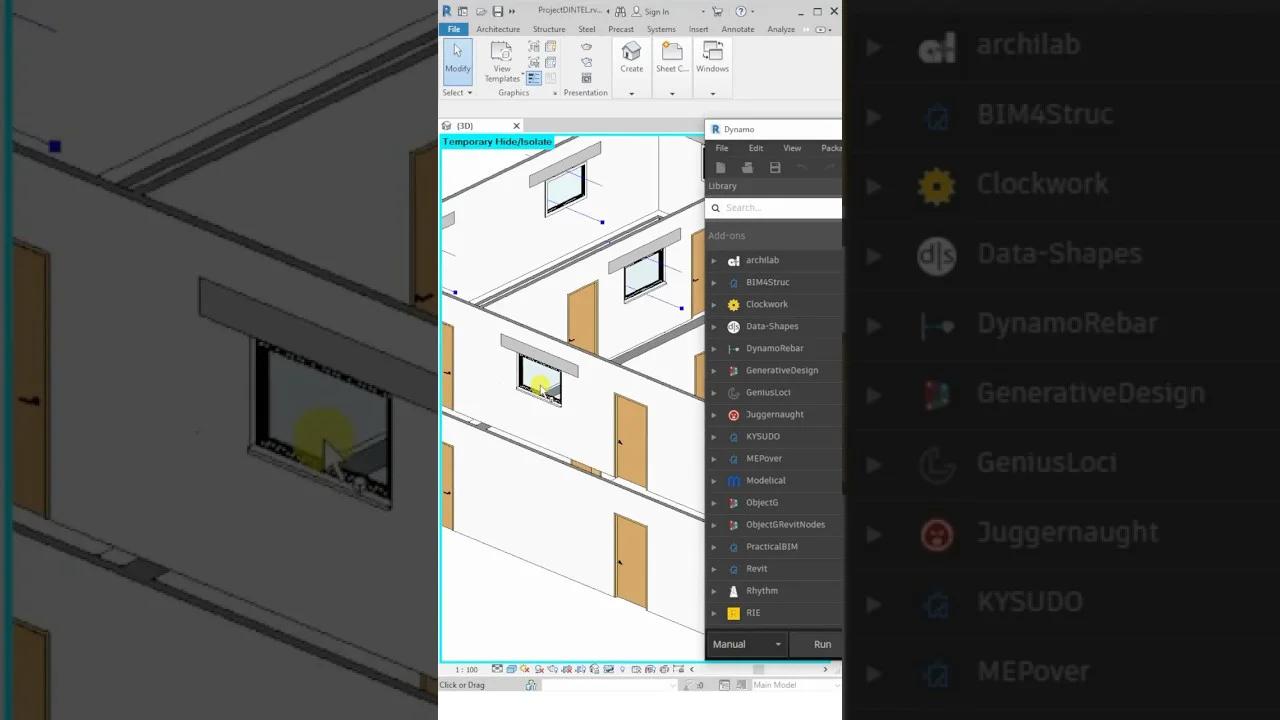Image resolution: width=1280 pixels, height=720 pixels.
Task: Click the 3D view house icon on the view tab
Action: click(447, 126)
